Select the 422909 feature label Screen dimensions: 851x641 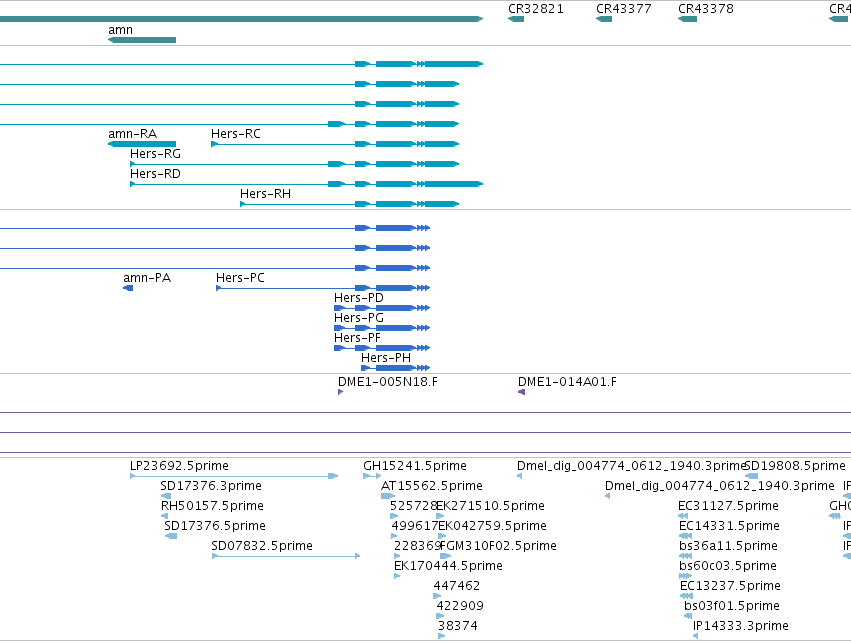pos(460,606)
